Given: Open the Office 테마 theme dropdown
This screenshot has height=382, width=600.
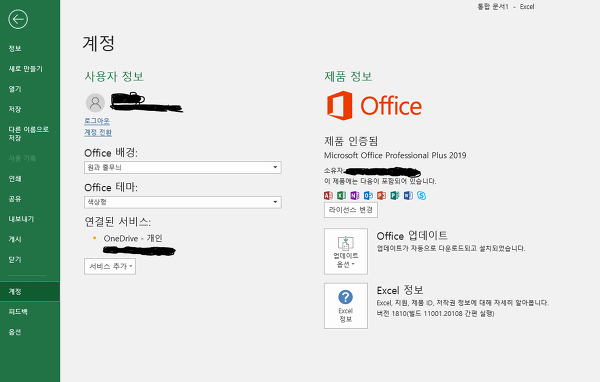Looking at the screenshot, I should pyautogui.click(x=183, y=202).
